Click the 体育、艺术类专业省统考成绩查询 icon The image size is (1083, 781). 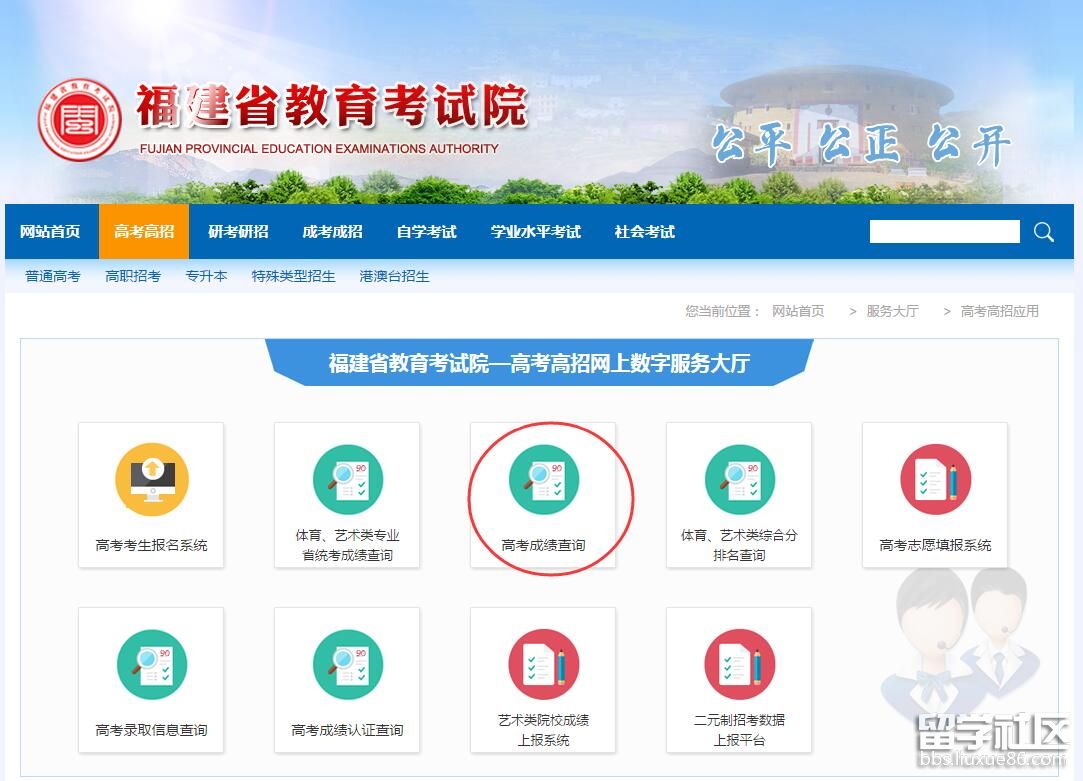point(347,481)
